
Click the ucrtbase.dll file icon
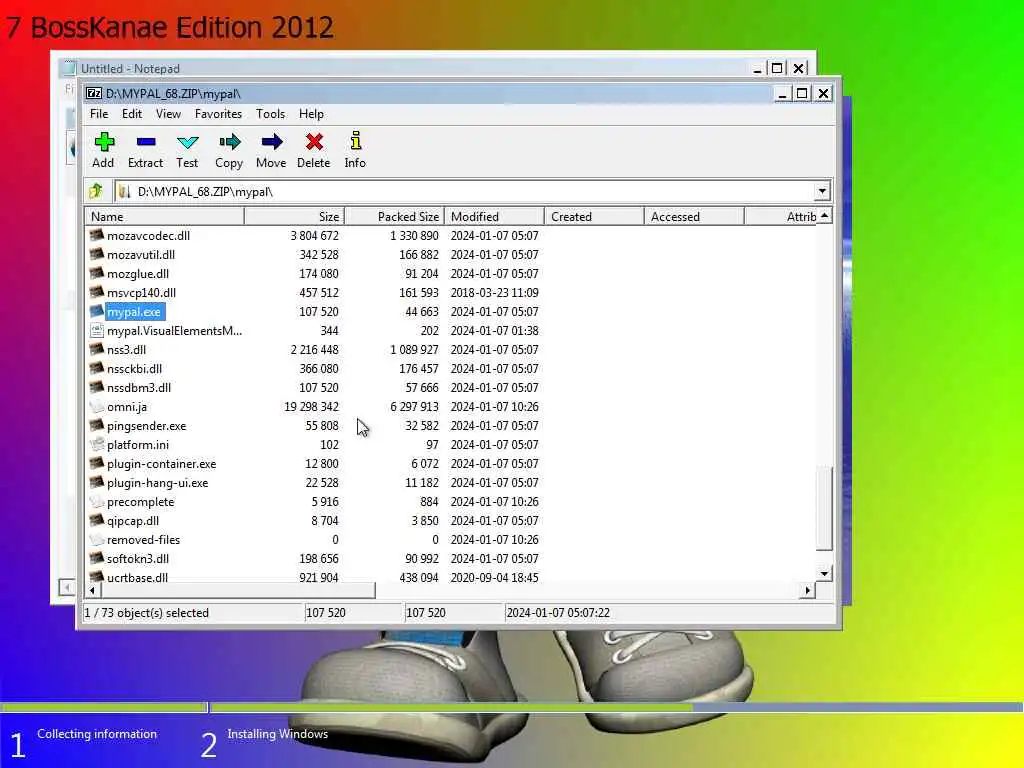pos(97,577)
